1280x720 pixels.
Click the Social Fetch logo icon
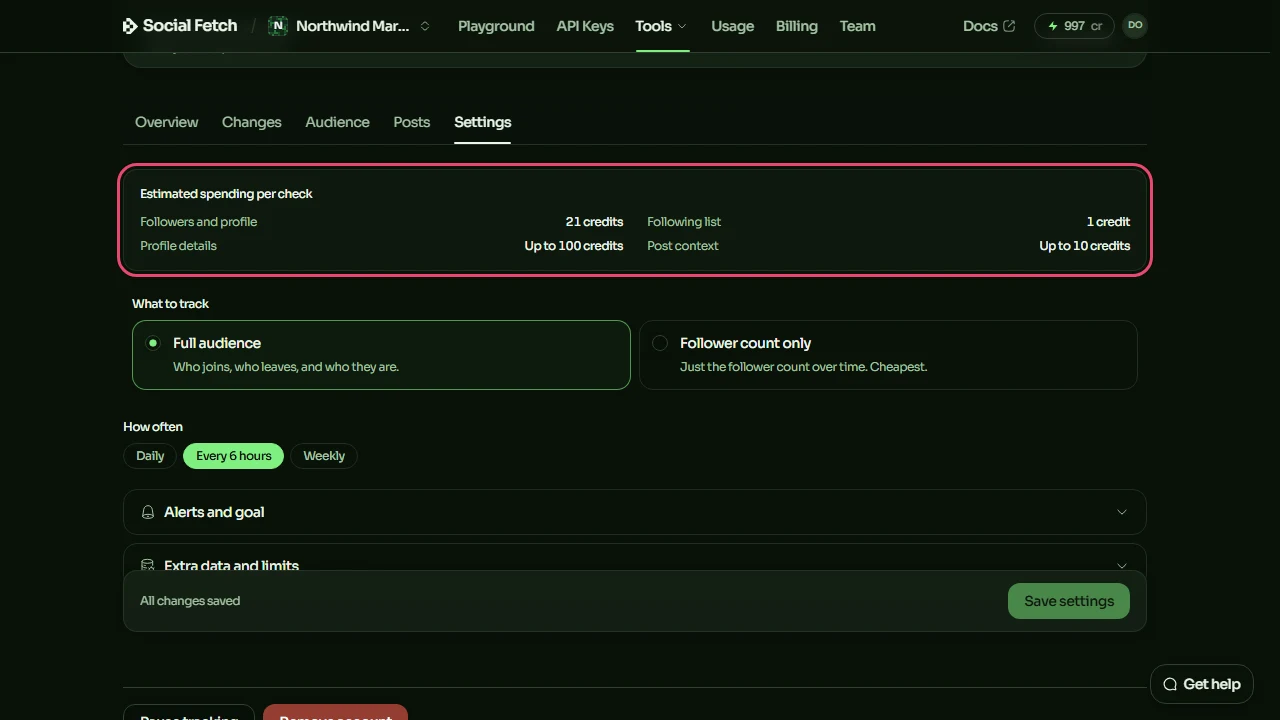point(130,26)
